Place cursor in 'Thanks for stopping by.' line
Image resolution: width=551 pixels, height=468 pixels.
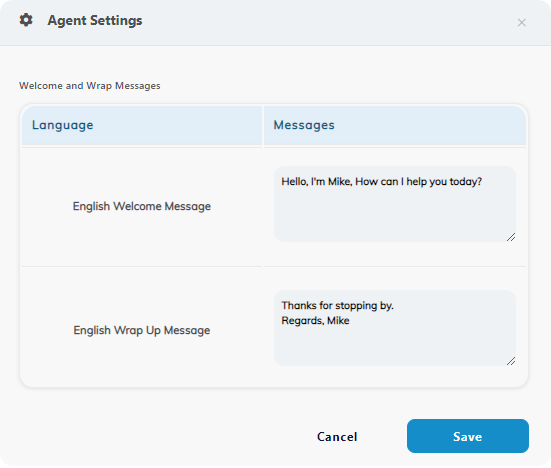click(x=337, y=305)
